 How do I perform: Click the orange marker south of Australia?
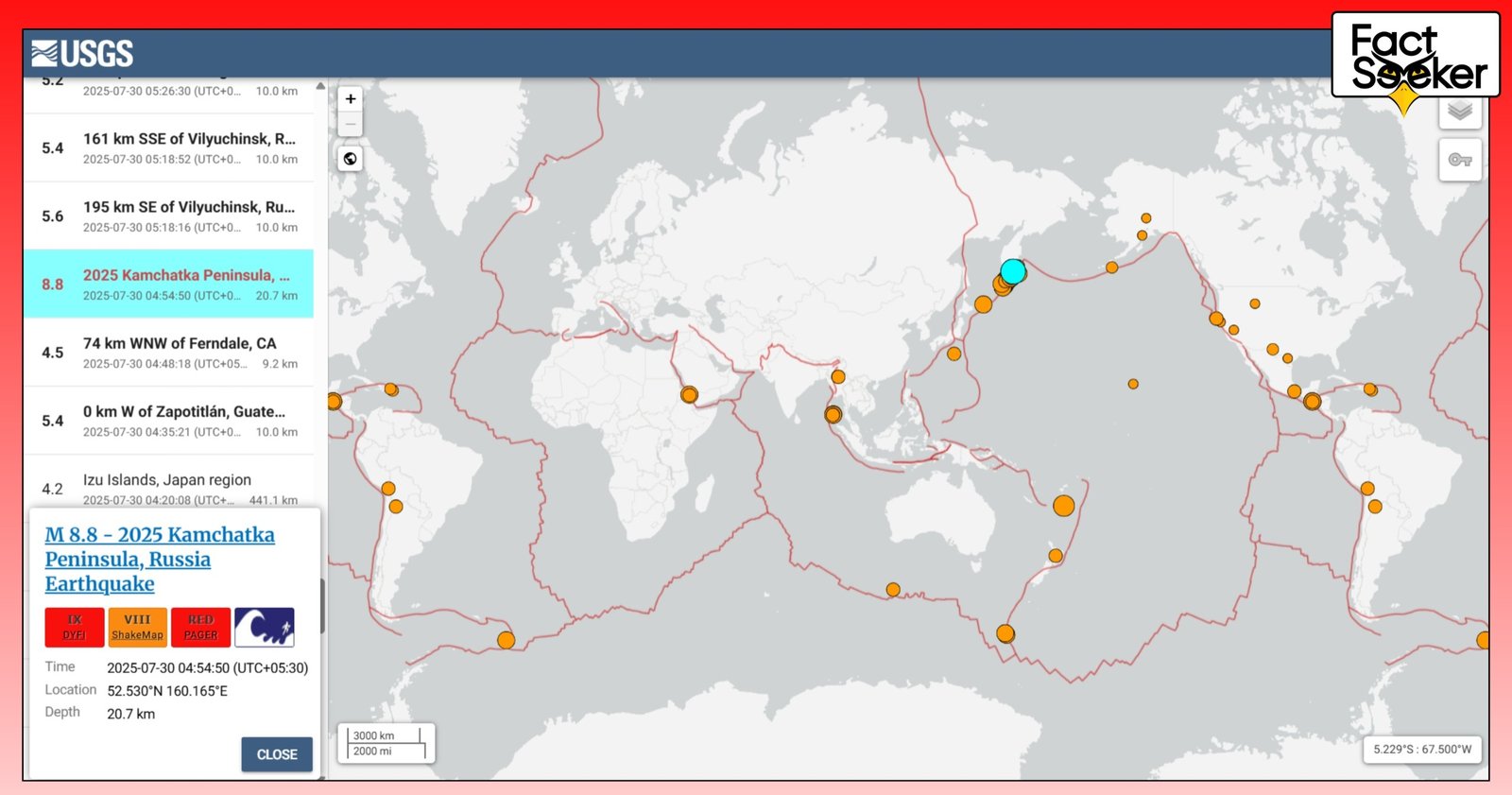pos(893,590)
